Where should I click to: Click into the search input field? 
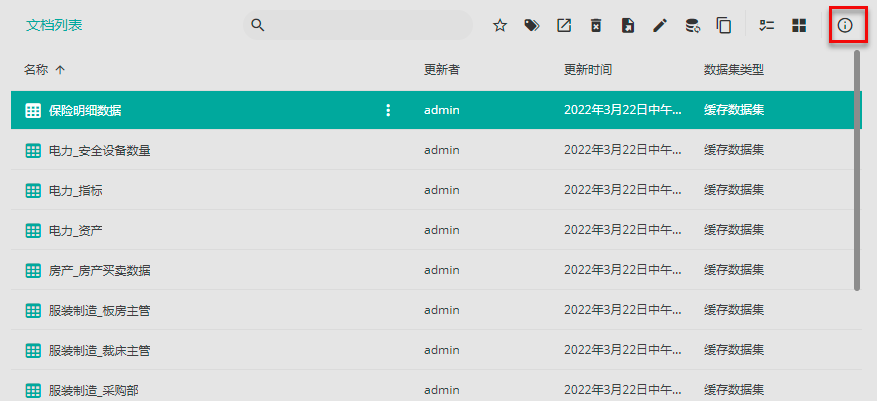tap(365, 25)
